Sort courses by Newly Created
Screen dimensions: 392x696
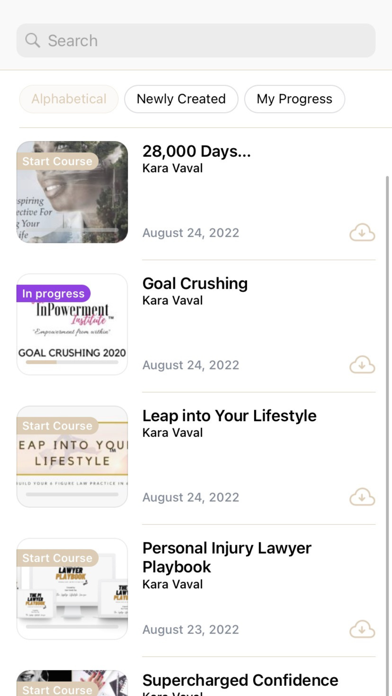click(181, 99)
